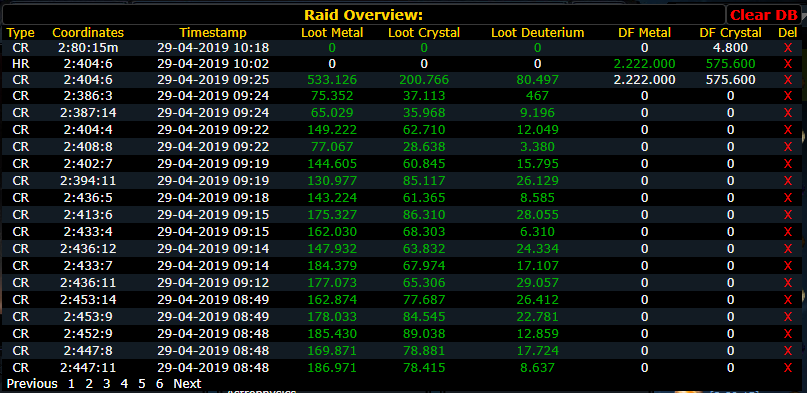Remove the 2:408:8 raid entry
Viewport: 807px width, 393px height.
coord(787,147)
